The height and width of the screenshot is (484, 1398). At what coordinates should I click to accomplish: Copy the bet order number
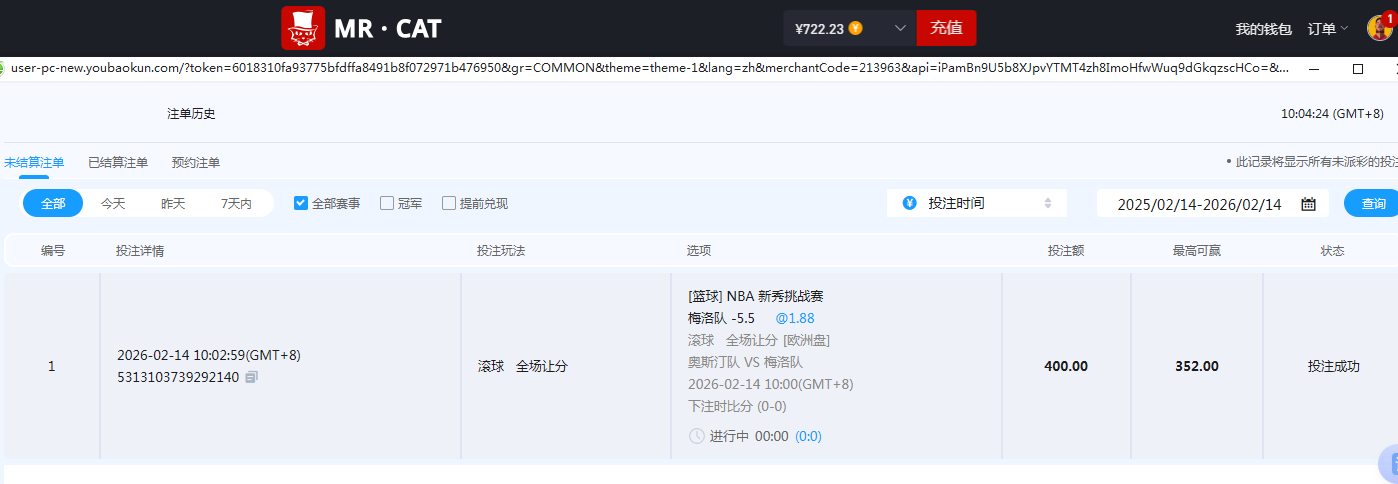pos(251,377)
